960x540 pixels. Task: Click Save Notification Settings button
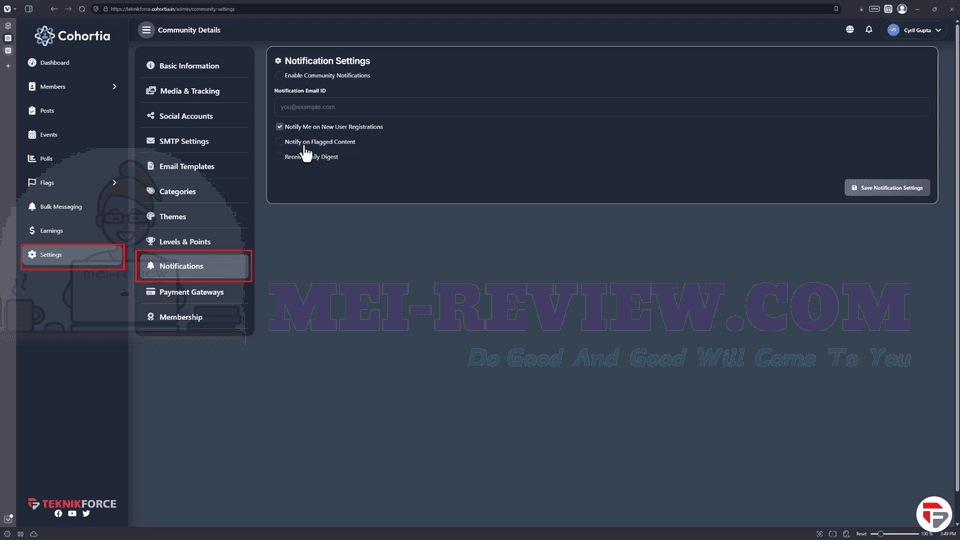[x=887, y=187]
